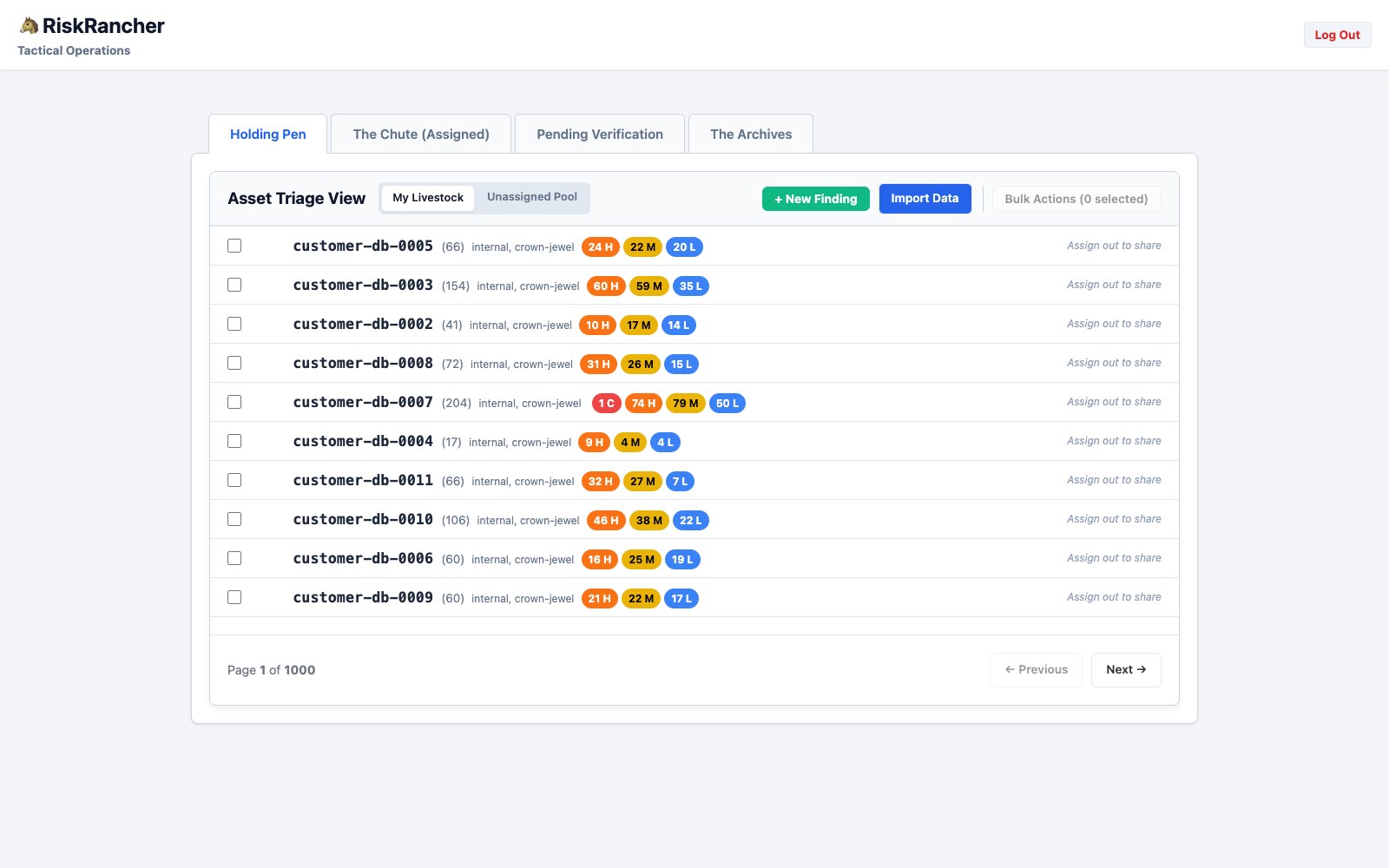Switch to the Pending Verification tab
Image resolution: width=1389 pixels, height=868 pixels.
coord(600,134)
